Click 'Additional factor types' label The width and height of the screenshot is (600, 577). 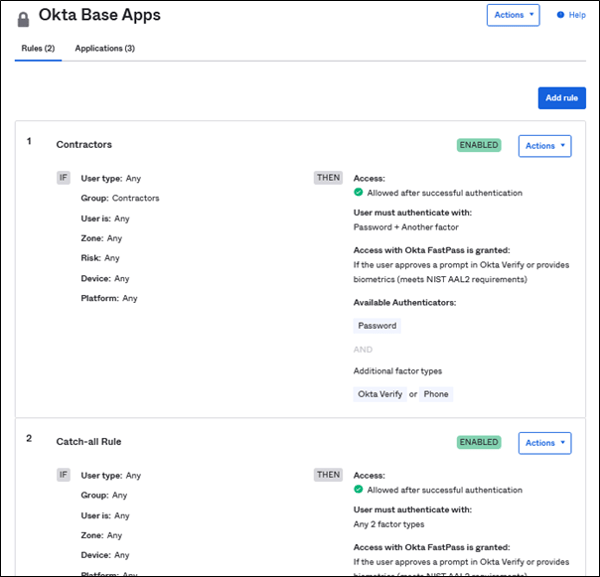(398, 371)
